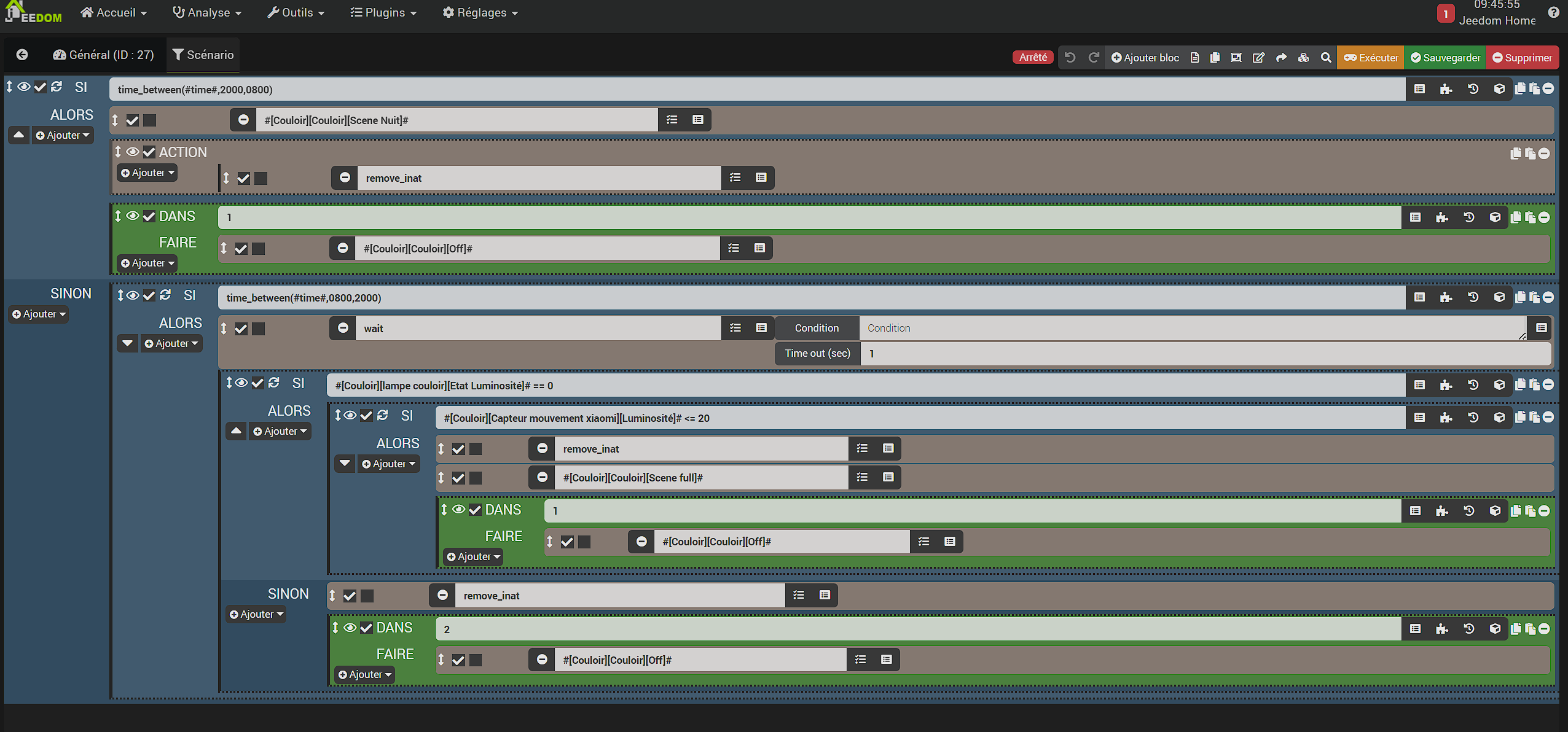This screenshot has height=732, width=1568.
Task: Uncheck the enable checkbox on the wait action
Action: pos(241,329)
